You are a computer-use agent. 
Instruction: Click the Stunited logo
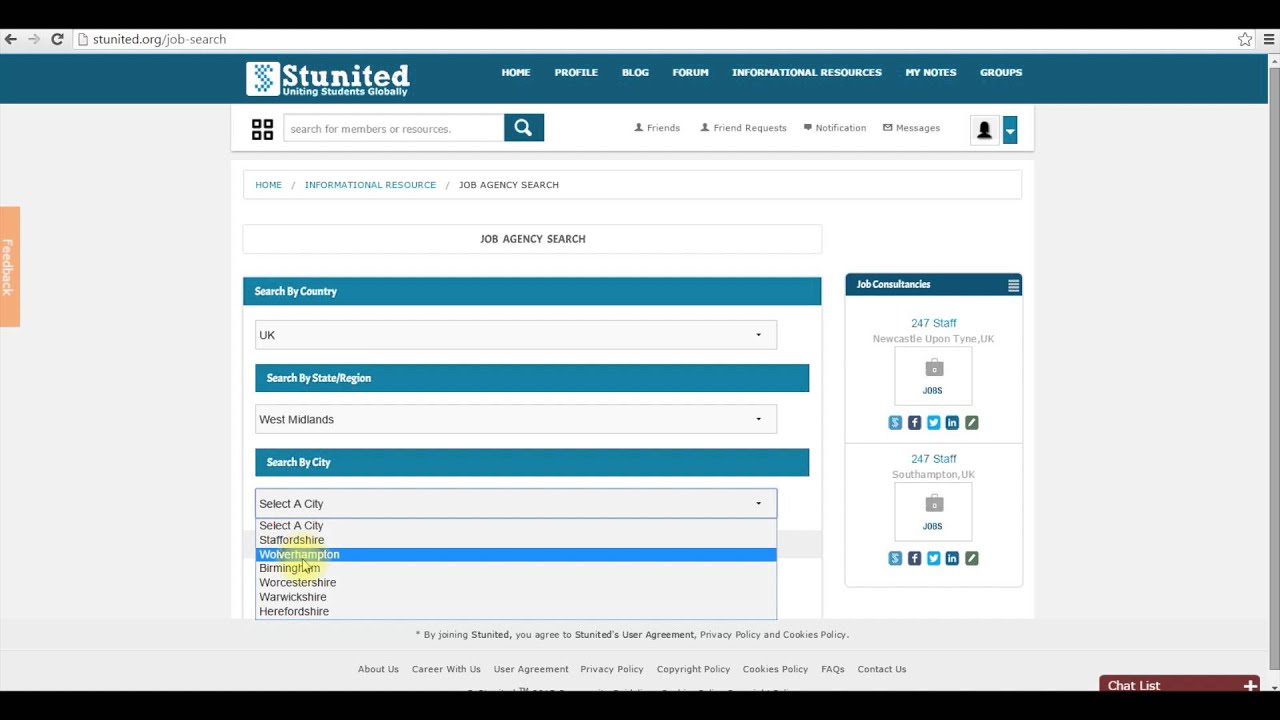click(x=328, y=79)
